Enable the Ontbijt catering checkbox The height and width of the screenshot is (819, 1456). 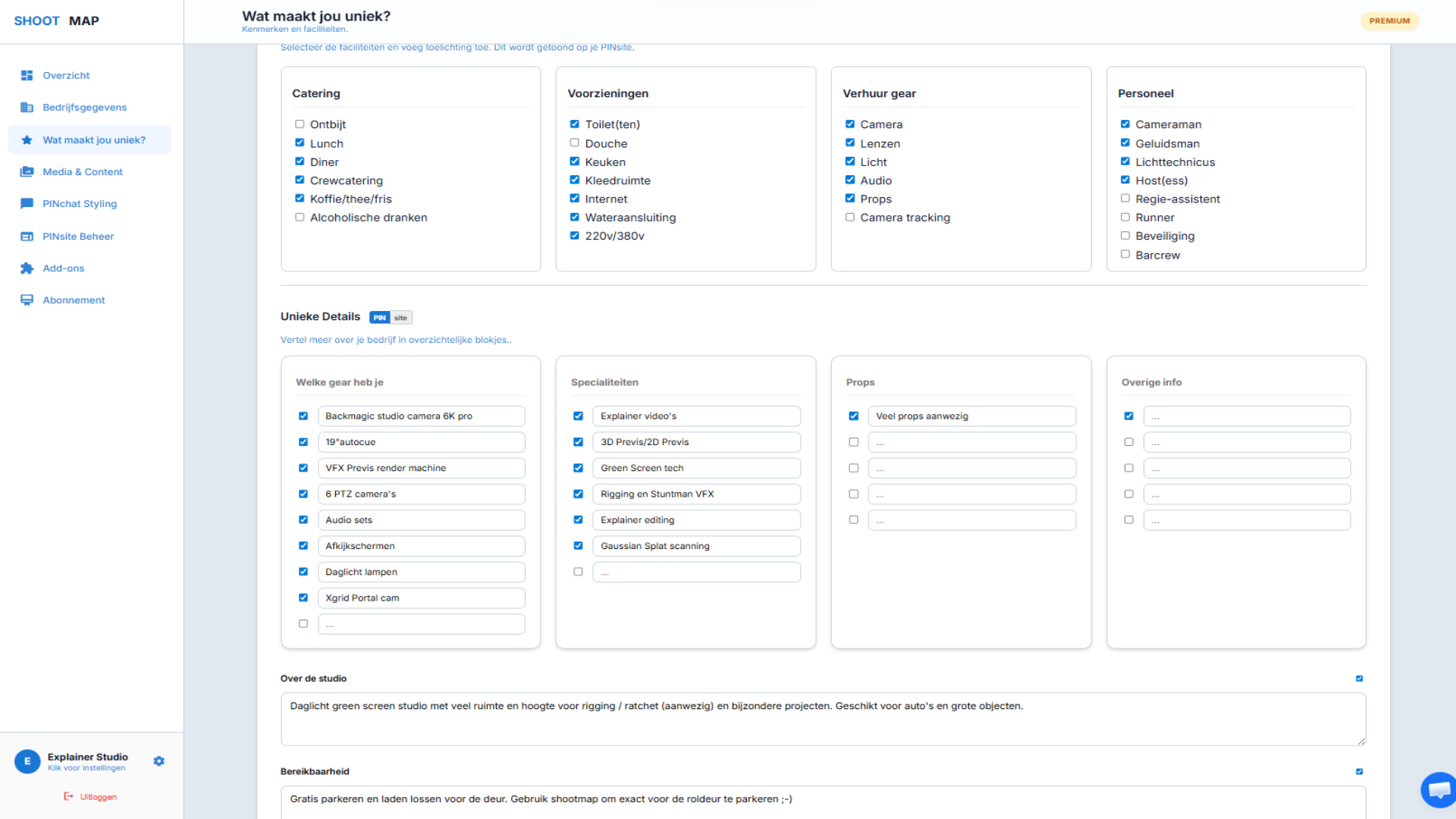pyautogui.click(x=300, y=124)
